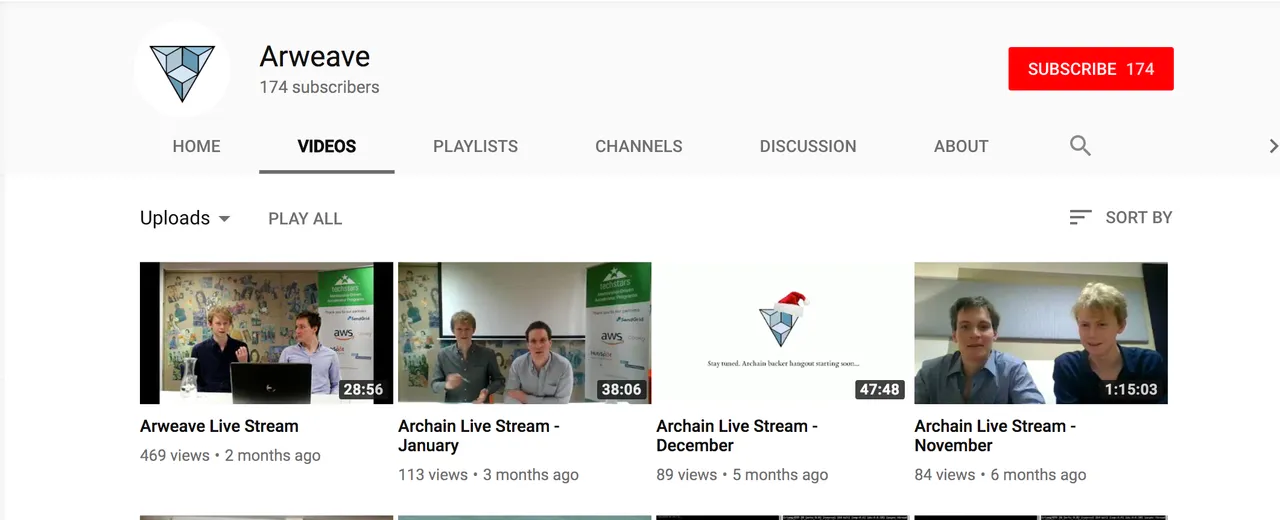Image resolution: width=1280 pixels, height=520 pixels.
Task: Click the Arweave Live Stream thumbnail
Action: click(266, 333)
